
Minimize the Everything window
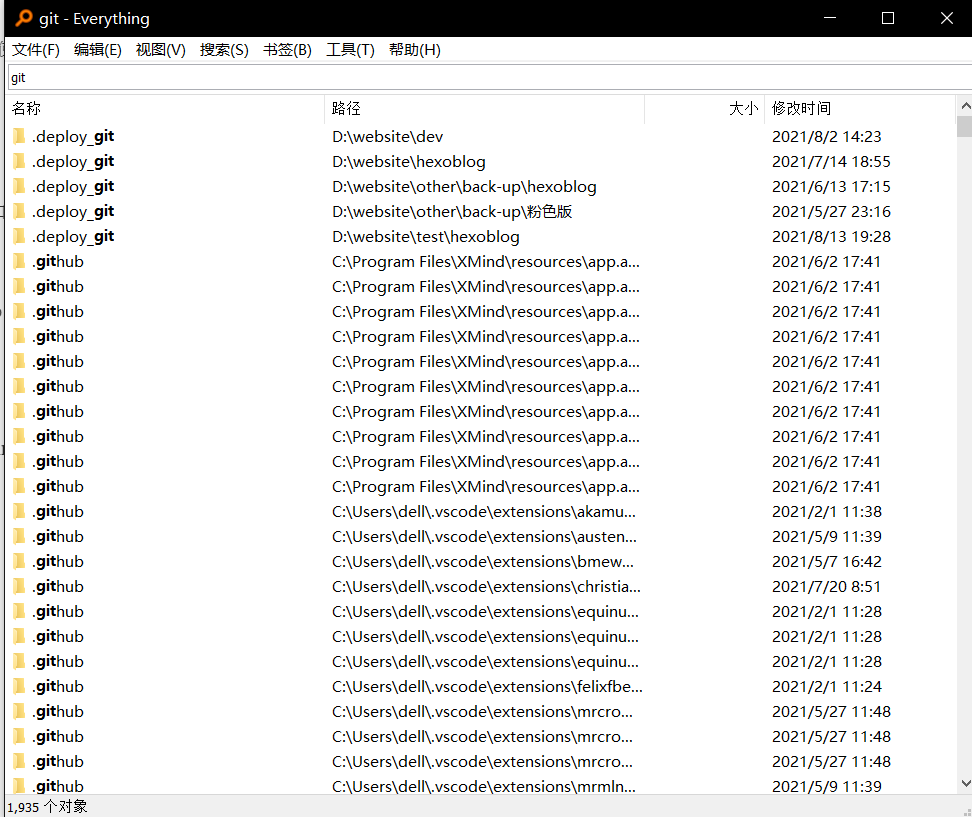pyautogui.click(x=830, y=18)
